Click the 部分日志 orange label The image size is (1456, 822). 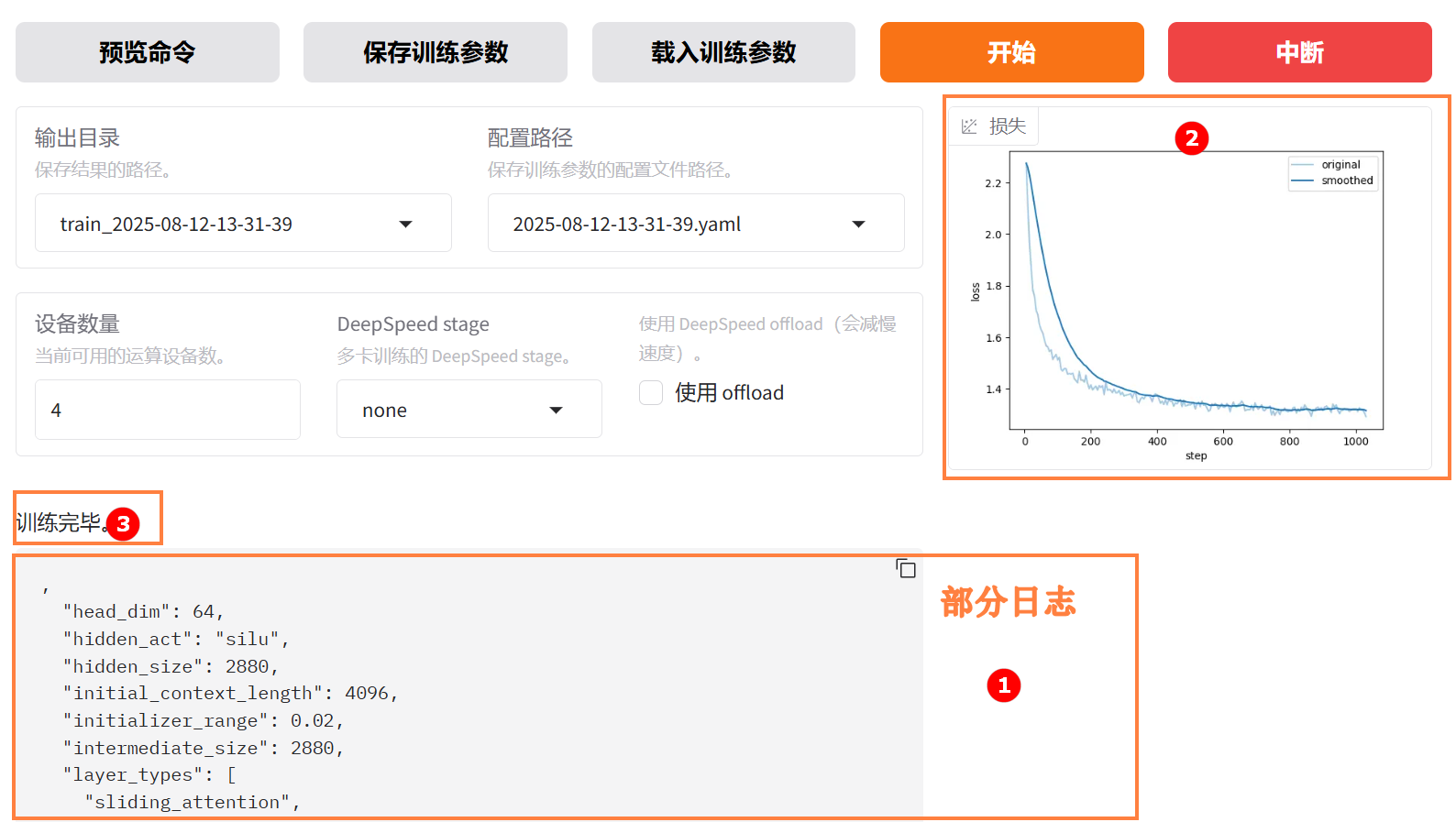1008,602
